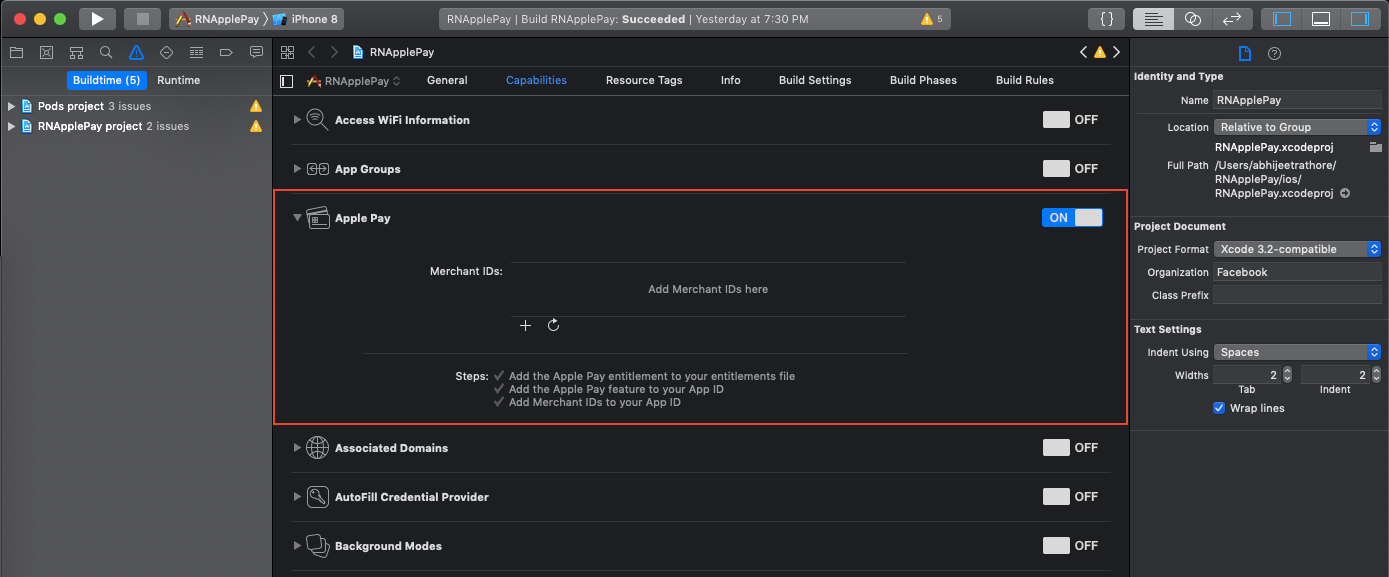The height and width of the screenshot is (577, 1389).
Task: Expand the App Groups section
Action: pyautogui.click(x=297, y=169)
